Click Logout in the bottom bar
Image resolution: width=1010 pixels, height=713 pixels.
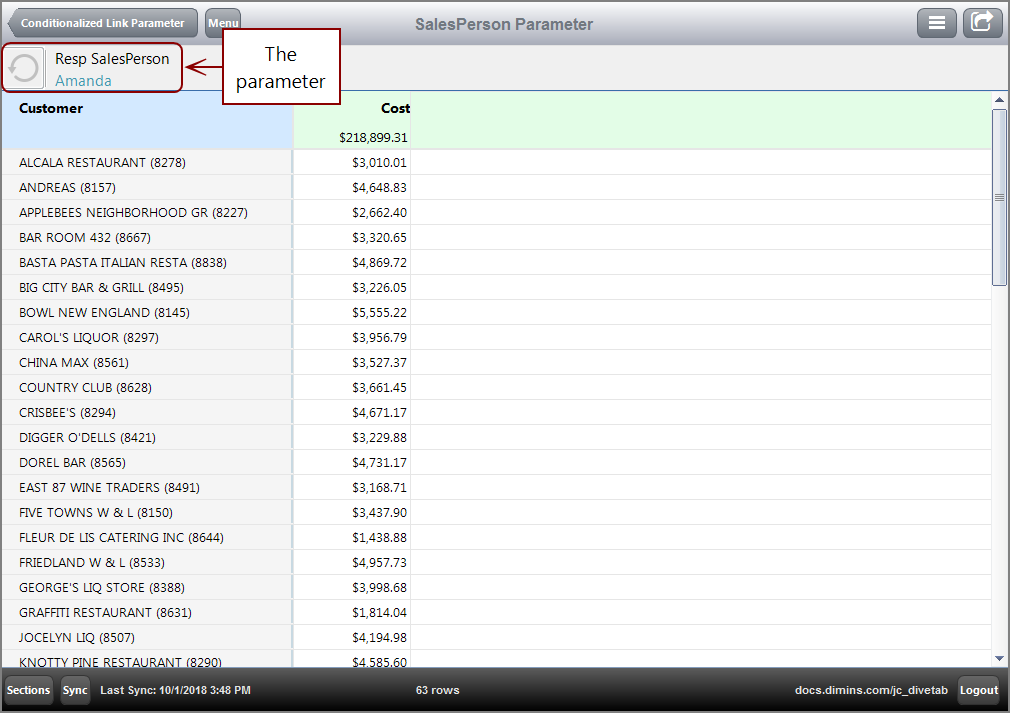978,690
